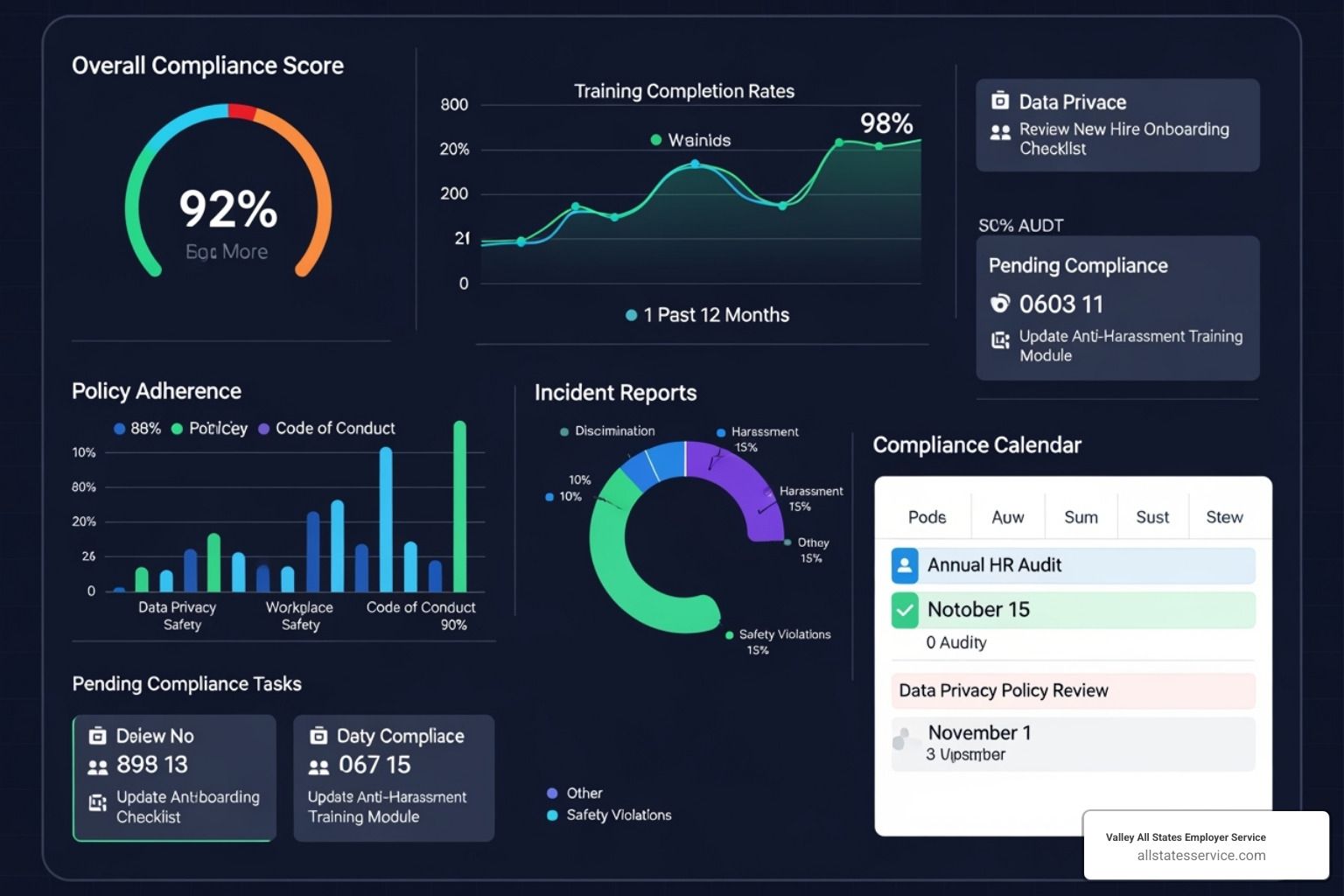Click the people icon beside 067 15
1344x896 pixels.
pyautogui.click(x=317, y=764)
